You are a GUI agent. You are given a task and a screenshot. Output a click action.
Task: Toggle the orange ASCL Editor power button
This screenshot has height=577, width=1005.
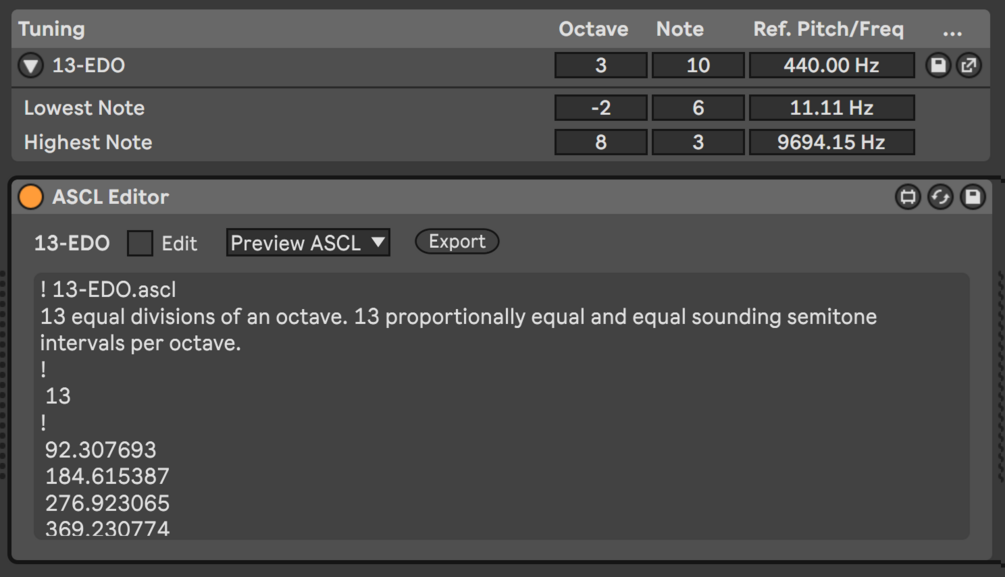31,197
